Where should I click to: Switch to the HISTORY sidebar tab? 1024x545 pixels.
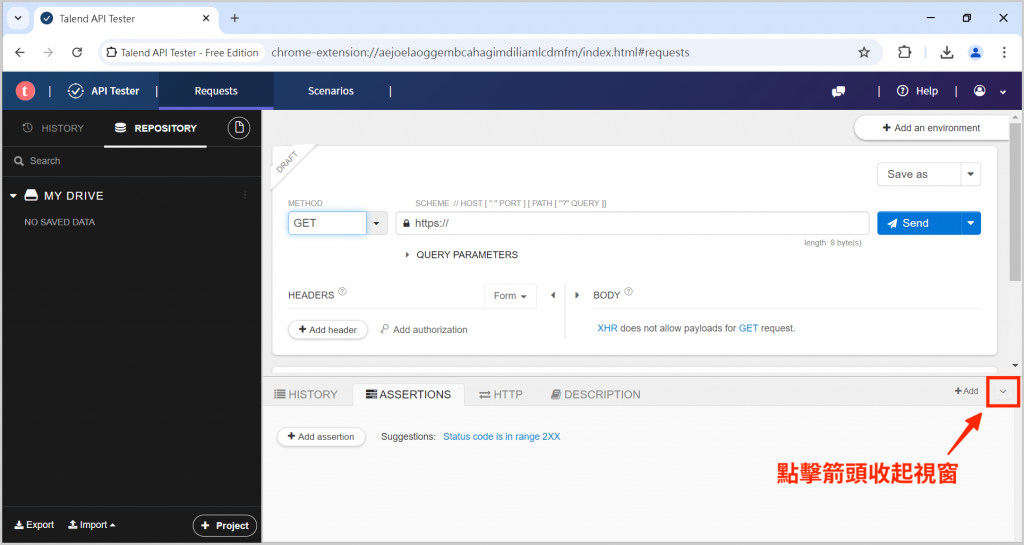[x=53, y=128]
